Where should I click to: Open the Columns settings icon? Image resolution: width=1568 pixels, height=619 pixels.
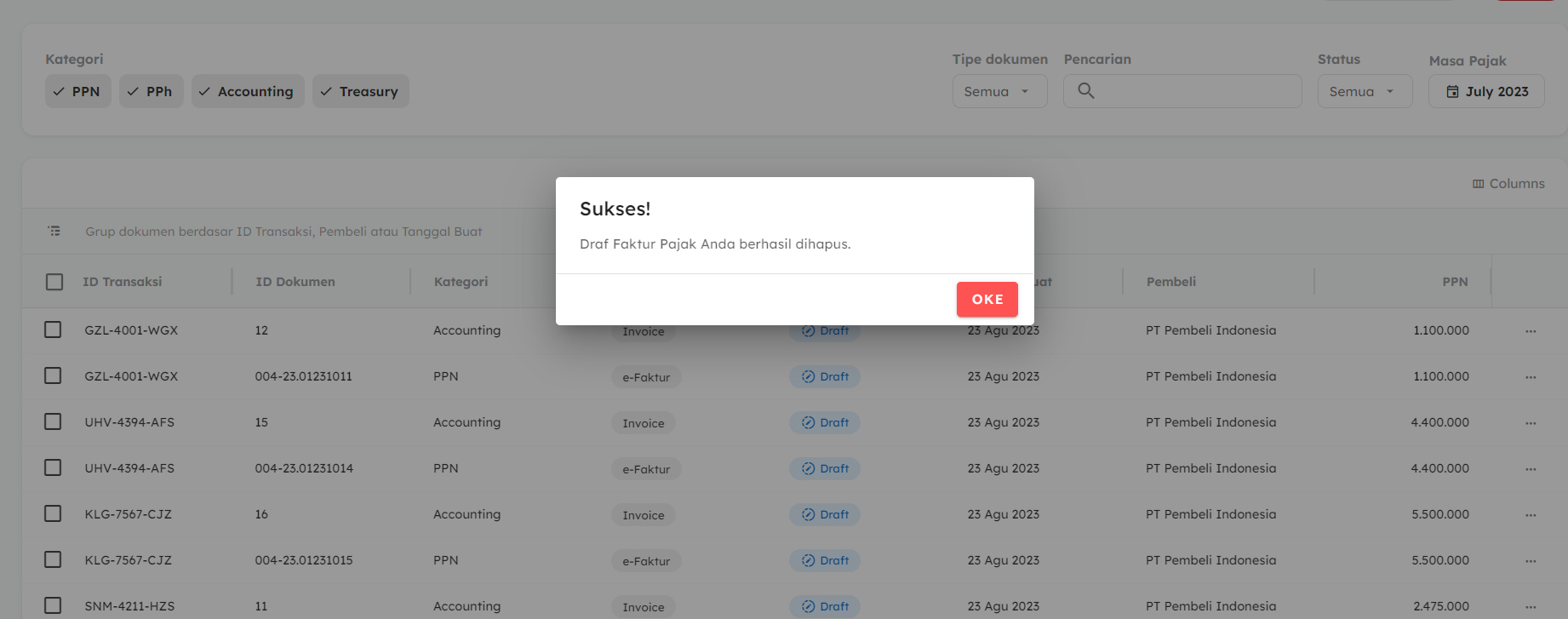[x=1478, y=184]
